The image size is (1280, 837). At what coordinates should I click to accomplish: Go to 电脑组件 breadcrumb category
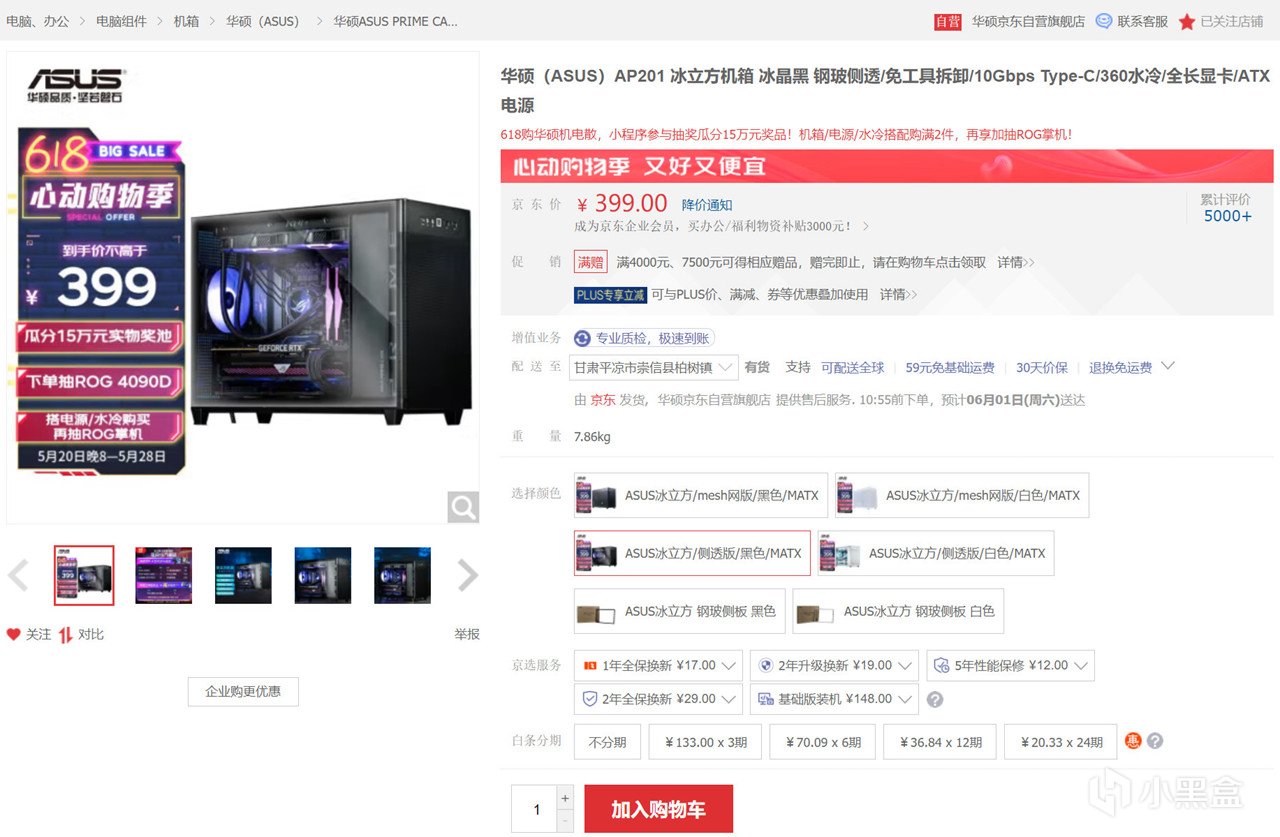pos(121,21)
